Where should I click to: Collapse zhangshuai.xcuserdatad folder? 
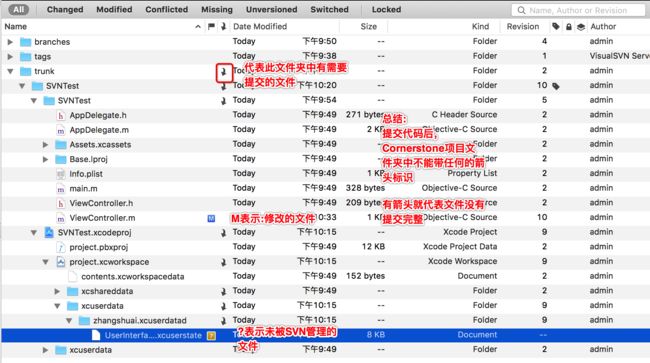click(69, 321)
